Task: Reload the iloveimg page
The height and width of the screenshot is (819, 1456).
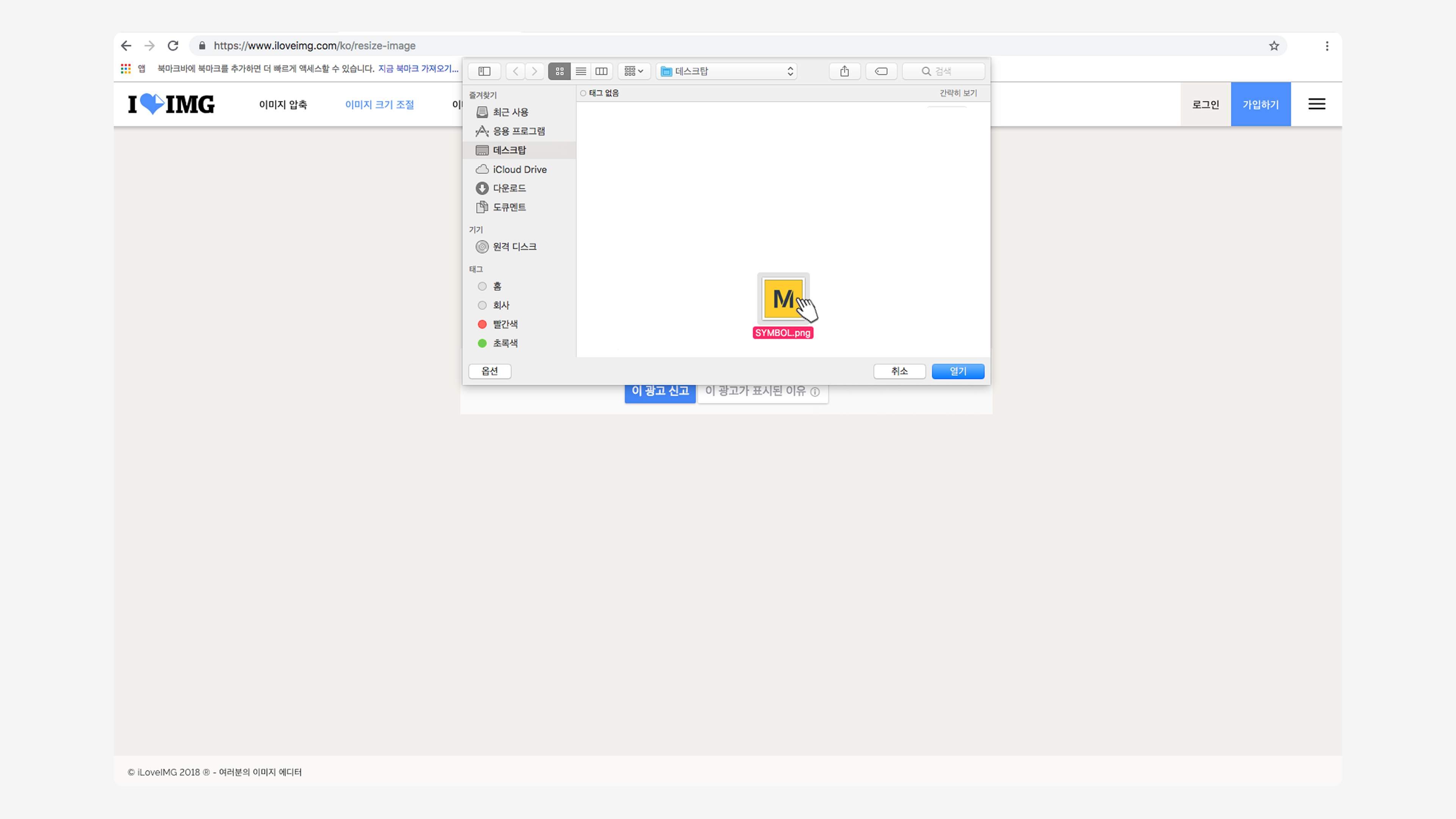Action: [173, 46]
